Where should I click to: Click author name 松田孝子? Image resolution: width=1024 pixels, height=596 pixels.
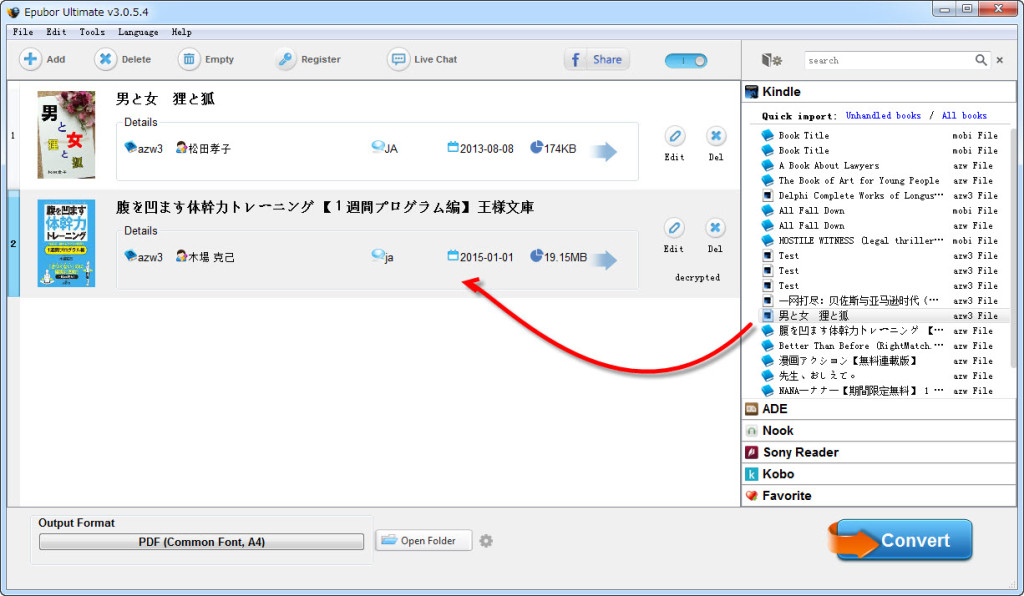[209, 149]
